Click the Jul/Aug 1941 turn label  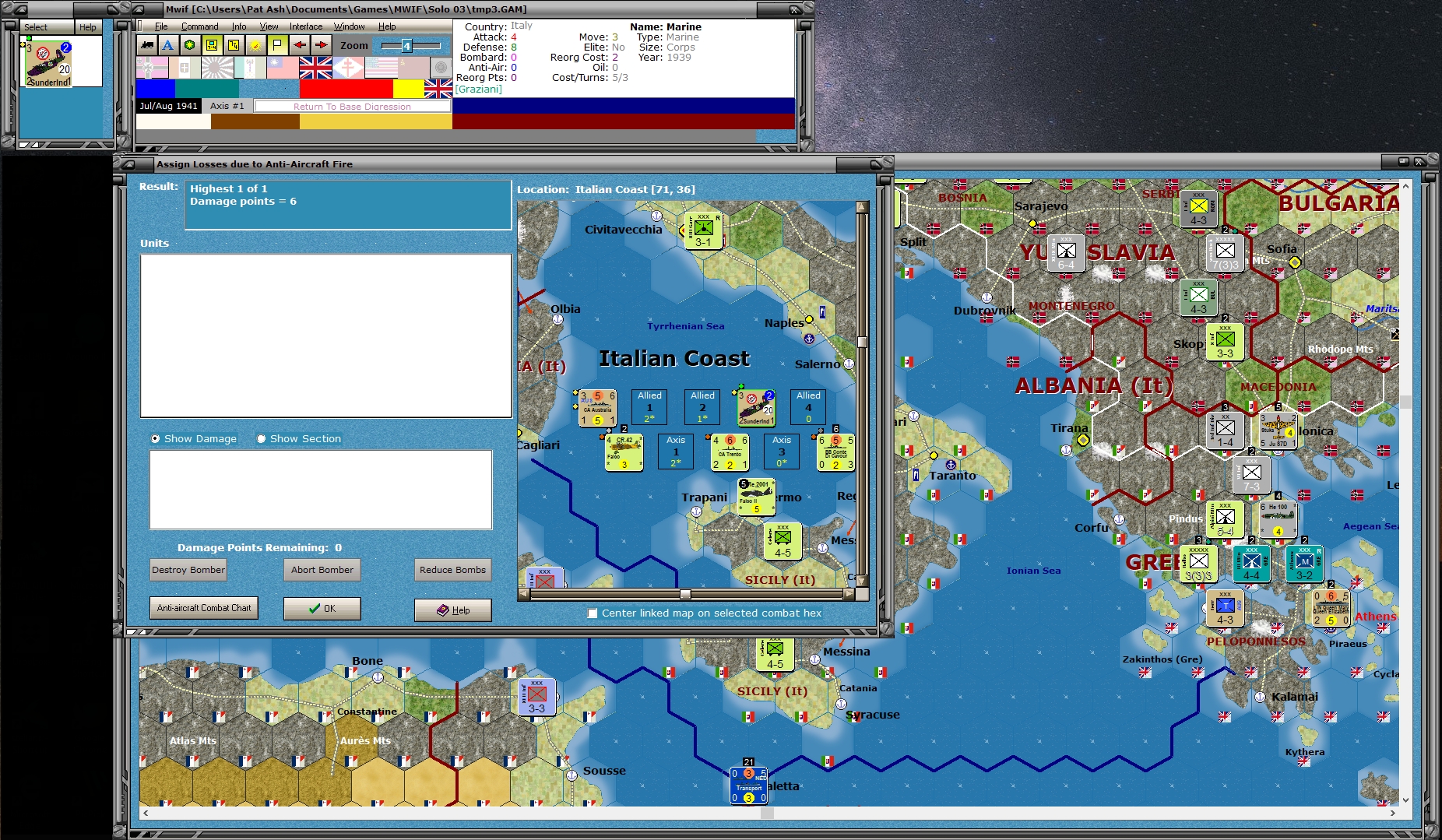click(169, 106)
